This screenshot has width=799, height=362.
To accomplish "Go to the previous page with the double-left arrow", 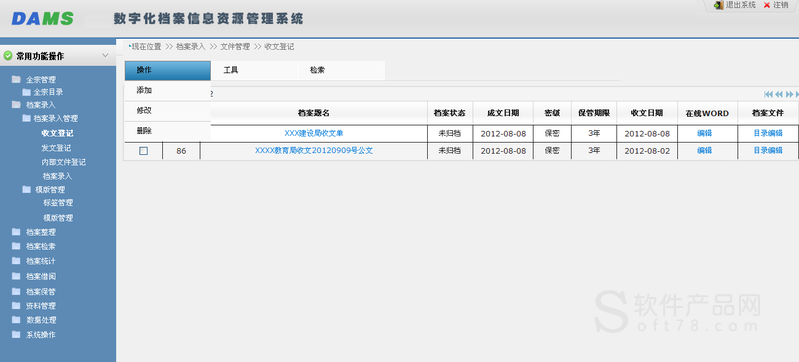I will [779, 94].
